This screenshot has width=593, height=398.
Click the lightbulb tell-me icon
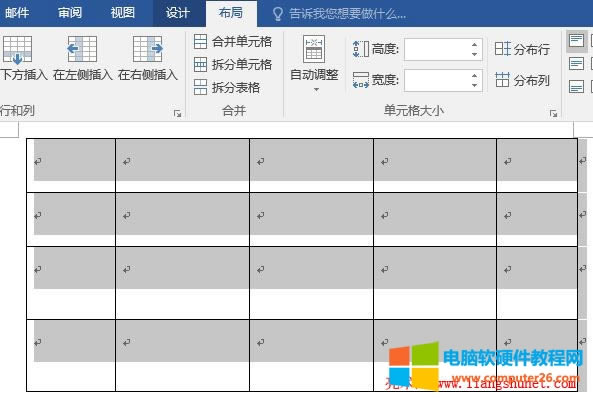(278, 14)
